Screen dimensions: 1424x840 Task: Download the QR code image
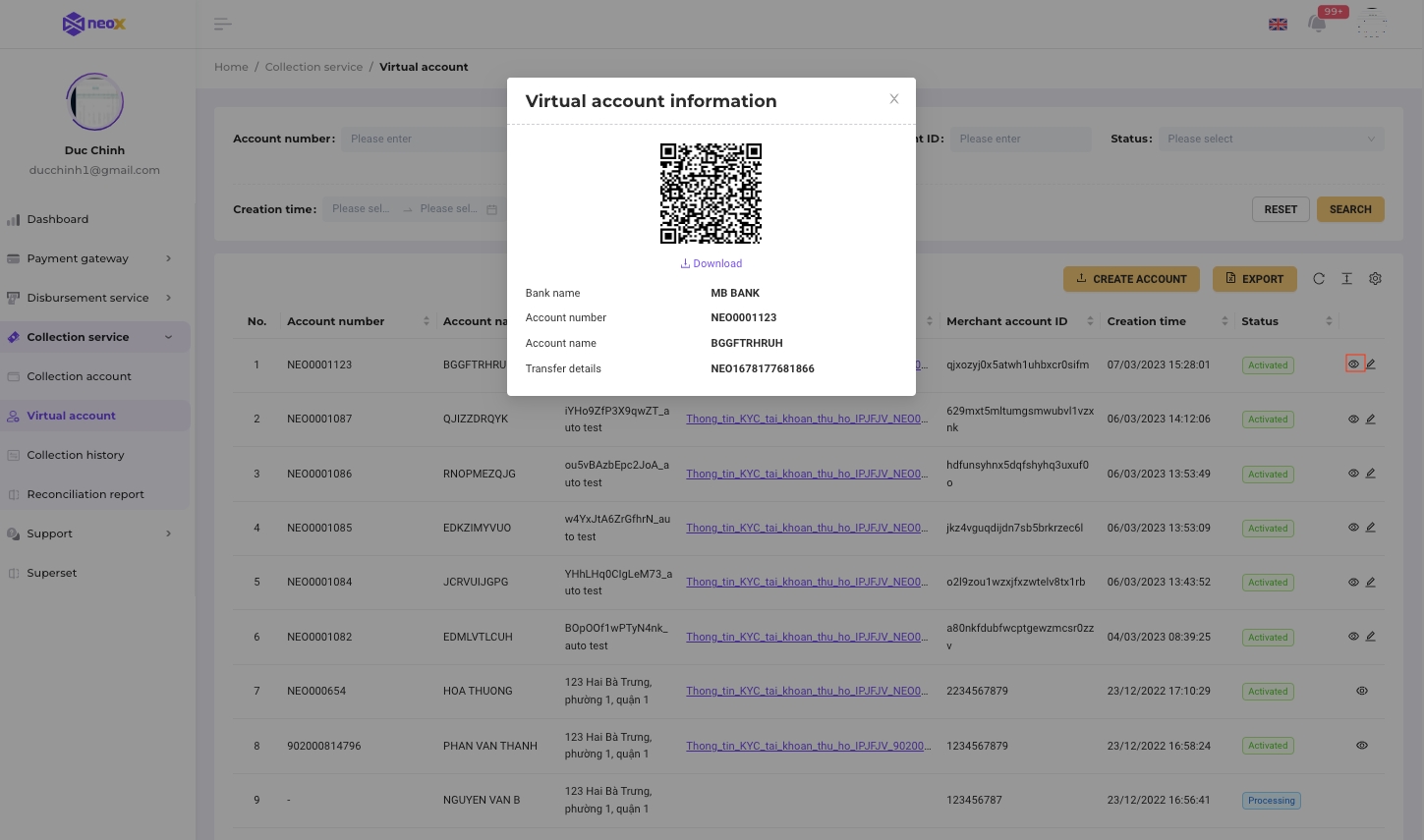712,263
